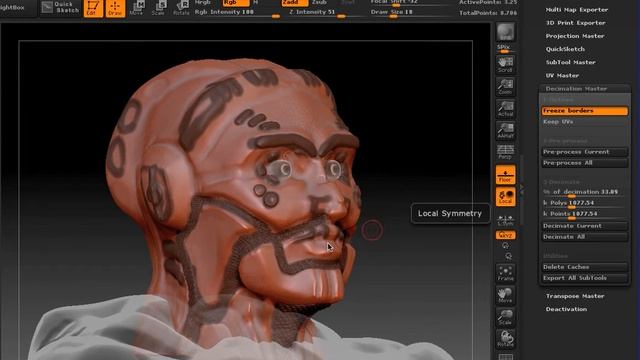Activate Edit mode button
The image size is (640, 360).
tap(93, 8)
